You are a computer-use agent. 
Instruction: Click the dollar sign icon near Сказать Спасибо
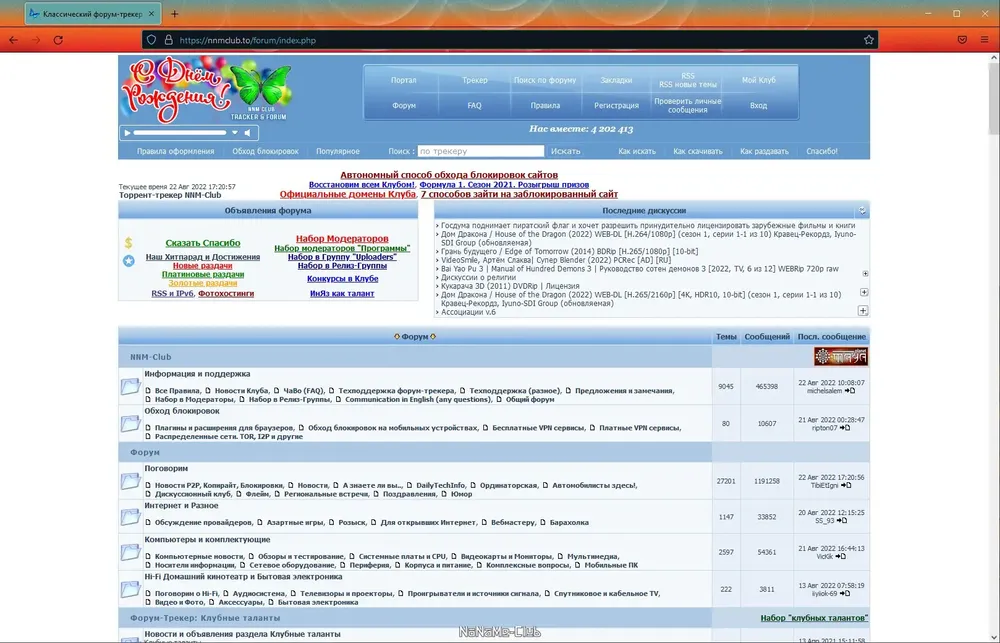click(128, 242)
